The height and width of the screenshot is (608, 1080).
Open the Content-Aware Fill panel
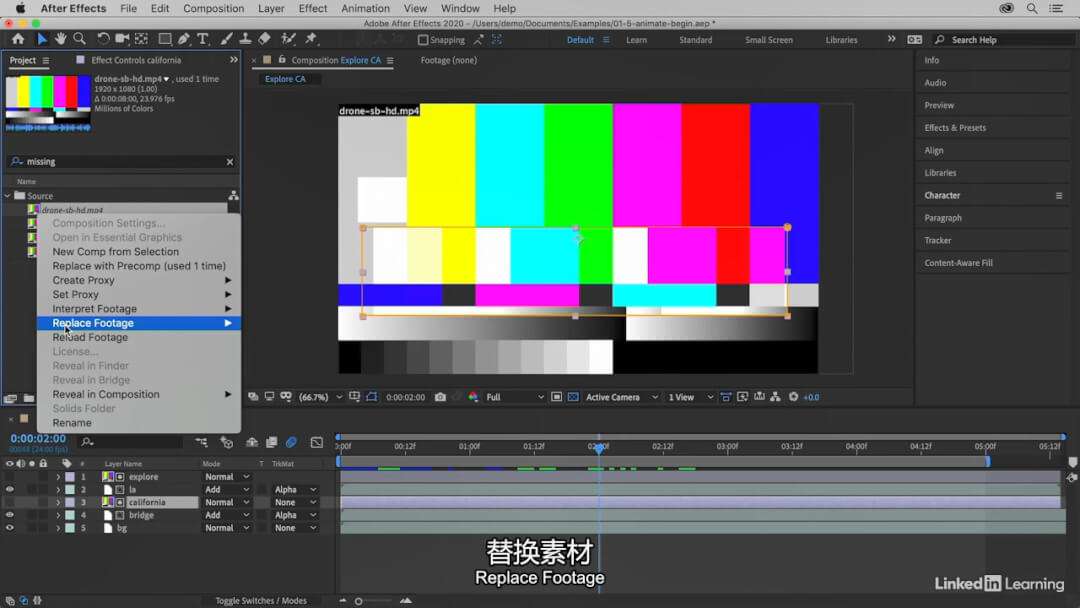coord(958,263)
